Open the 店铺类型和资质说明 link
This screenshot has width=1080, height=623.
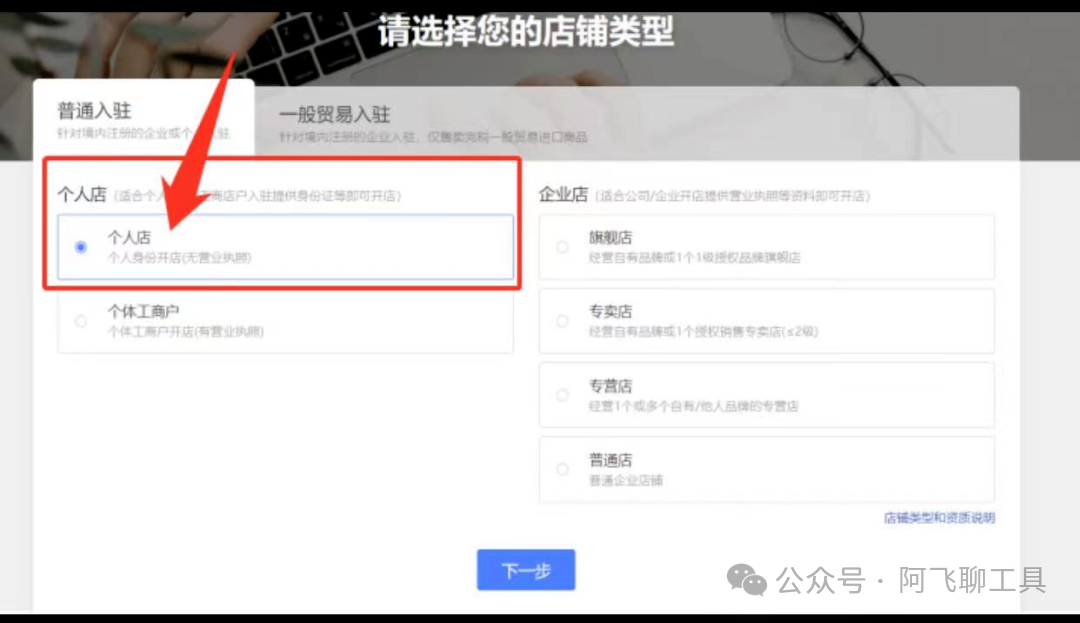(x=939, y=518)
